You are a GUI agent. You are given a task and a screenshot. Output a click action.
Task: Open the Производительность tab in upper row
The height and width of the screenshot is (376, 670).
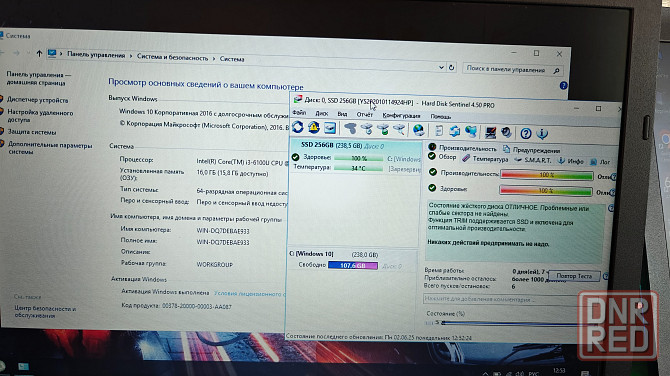pyautogui.click(x=463, y=148)
